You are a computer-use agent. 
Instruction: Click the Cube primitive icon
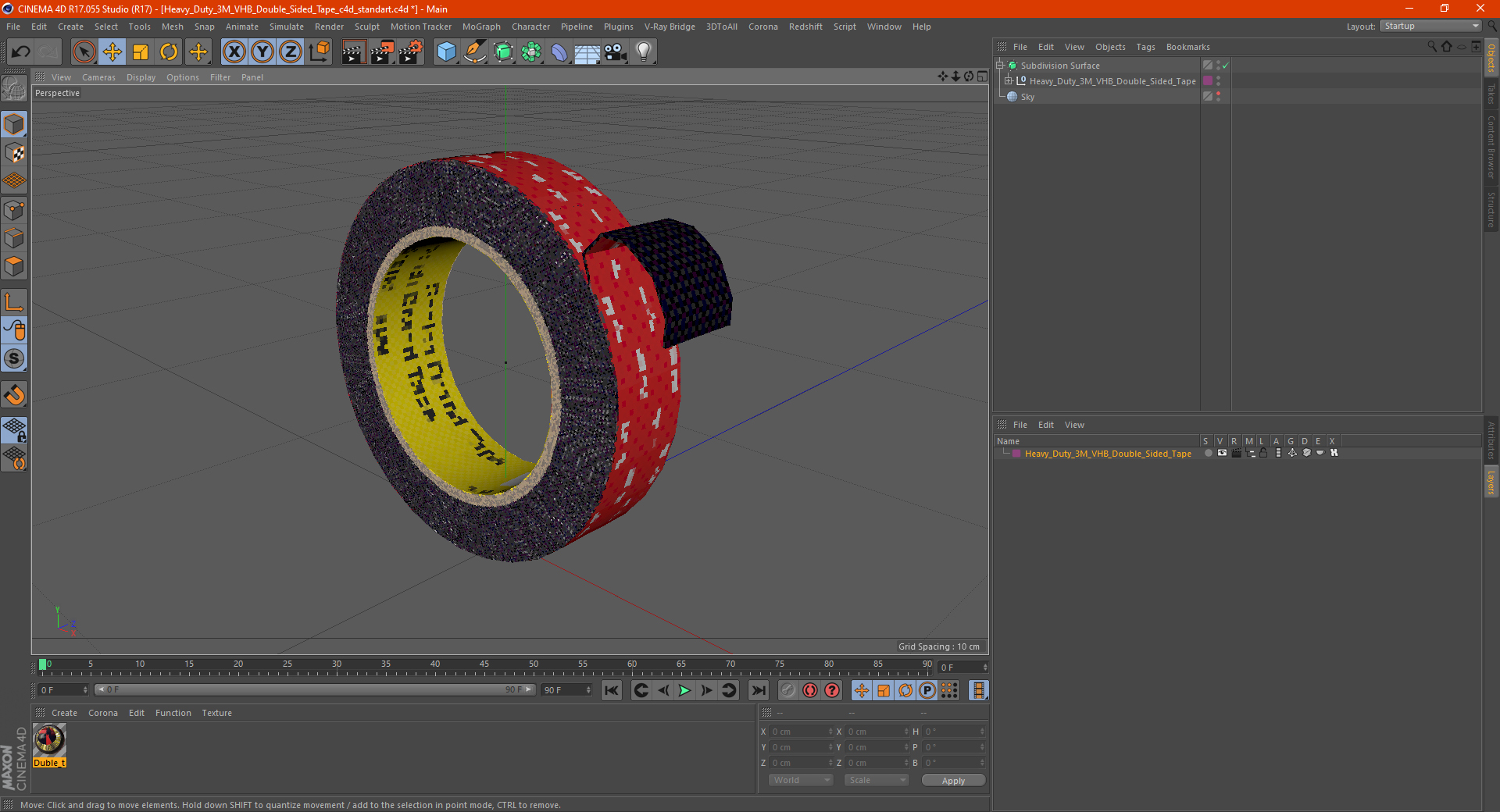point(447,52)
